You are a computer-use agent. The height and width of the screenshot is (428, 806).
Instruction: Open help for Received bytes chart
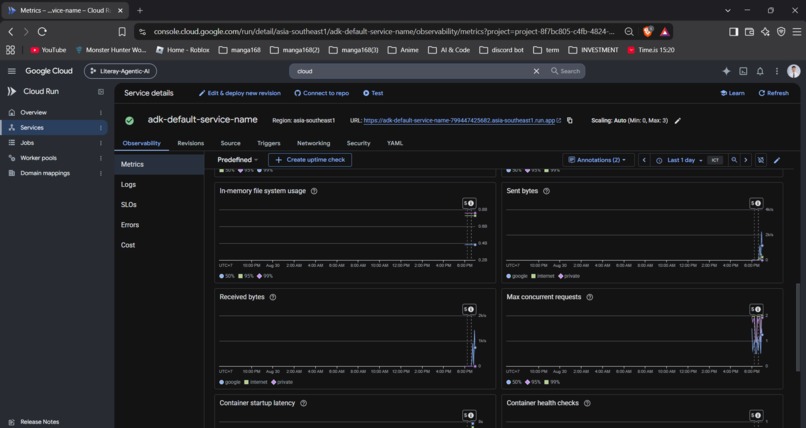[x=273, y=297]
